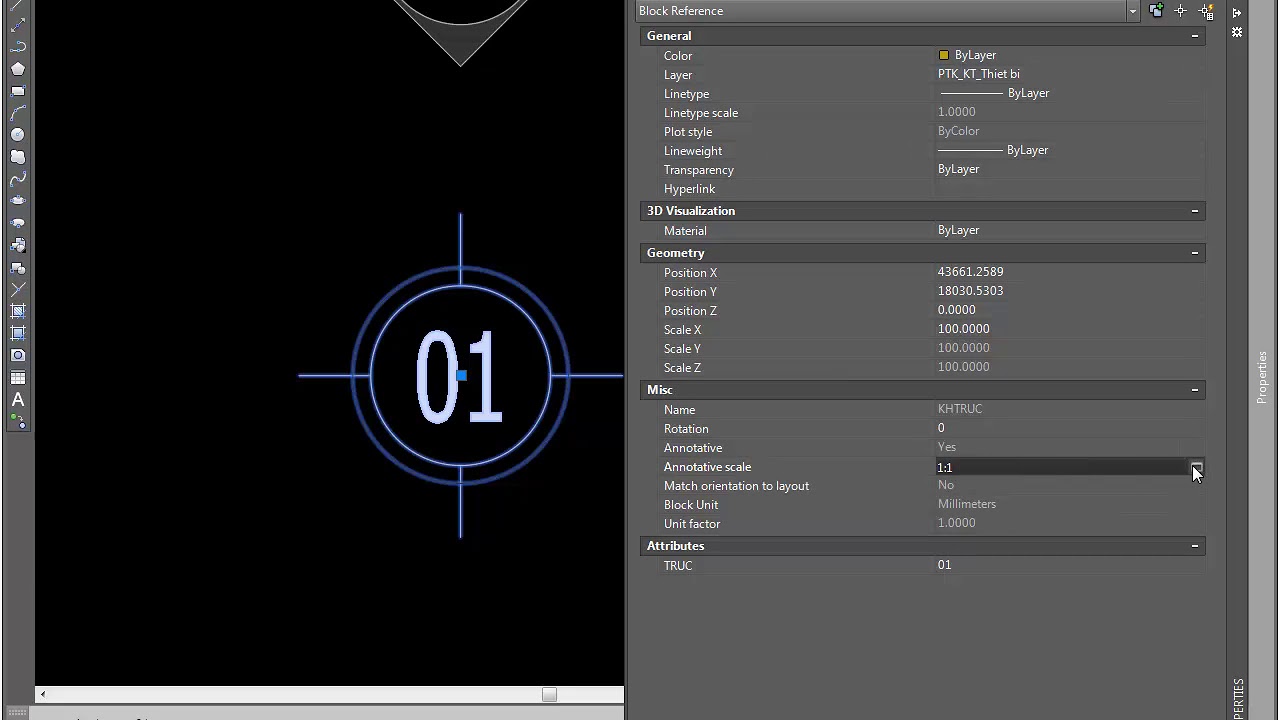This screenshot has height=720, width=1280.
Task: Select the Name property label
Action: click(679, 410)
